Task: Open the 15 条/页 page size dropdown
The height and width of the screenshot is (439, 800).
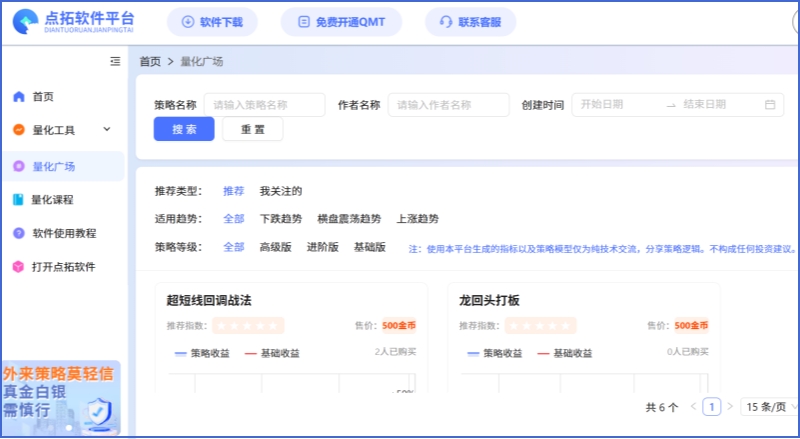Action: 769,407
